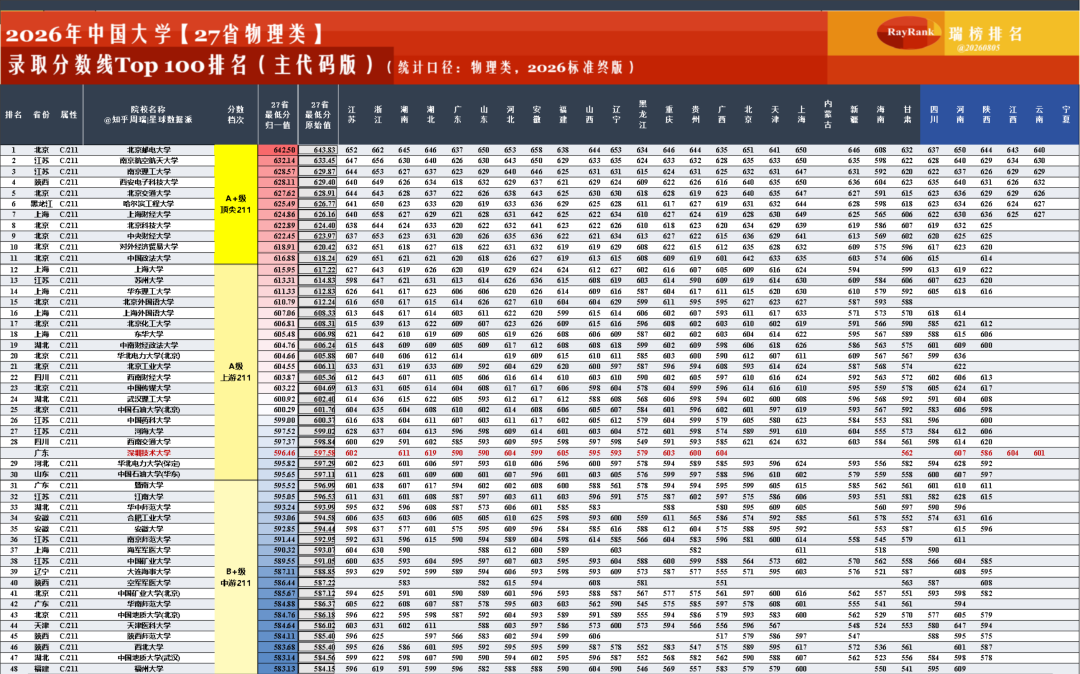1080x674 pixels.
Task: Select the 内蒙古 province column header
Action: point(827,114)
